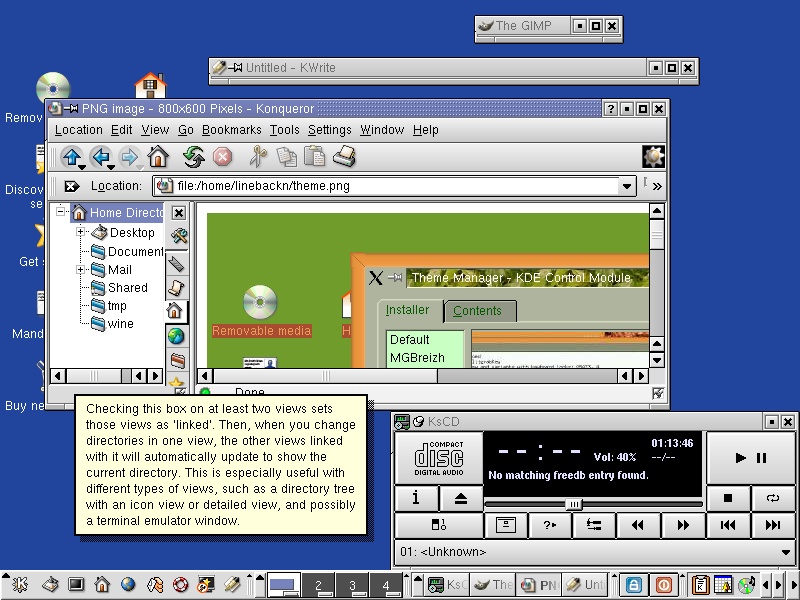Screen dimensions: 800x600
Task: Eject the CD in KsCD
Action: point(461,498)
